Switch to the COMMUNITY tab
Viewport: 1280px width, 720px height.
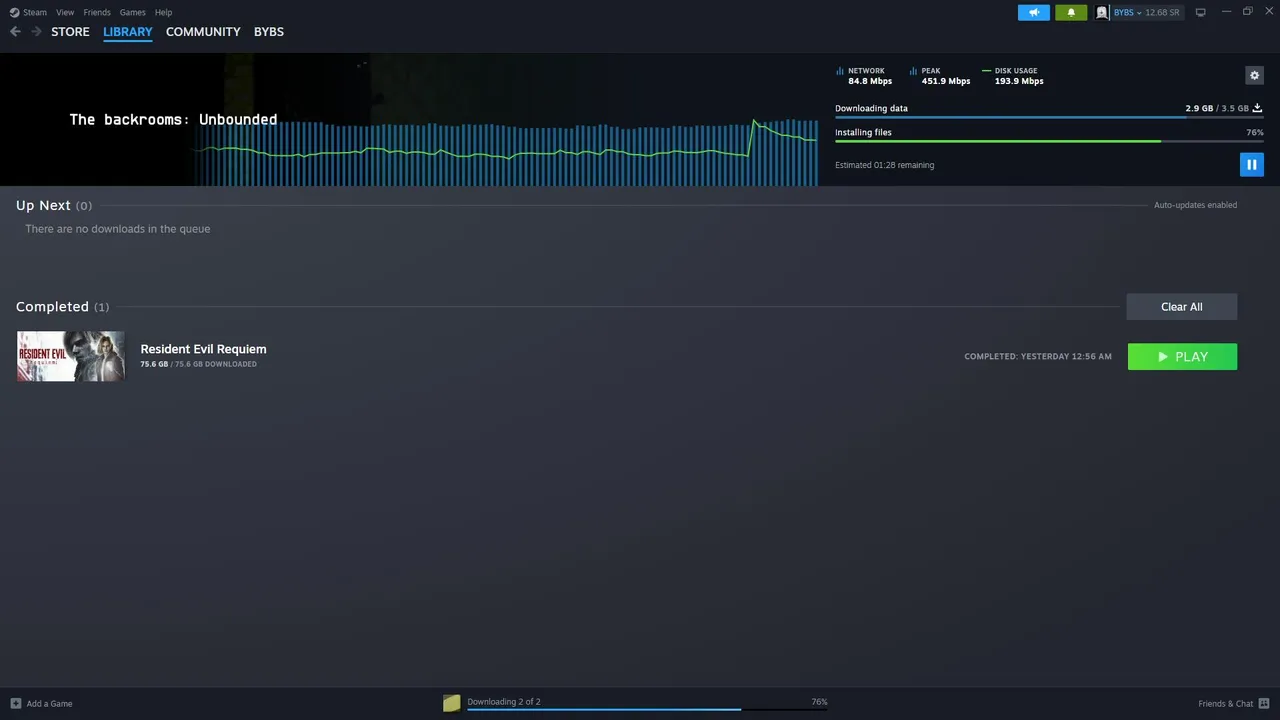(203, 32)
